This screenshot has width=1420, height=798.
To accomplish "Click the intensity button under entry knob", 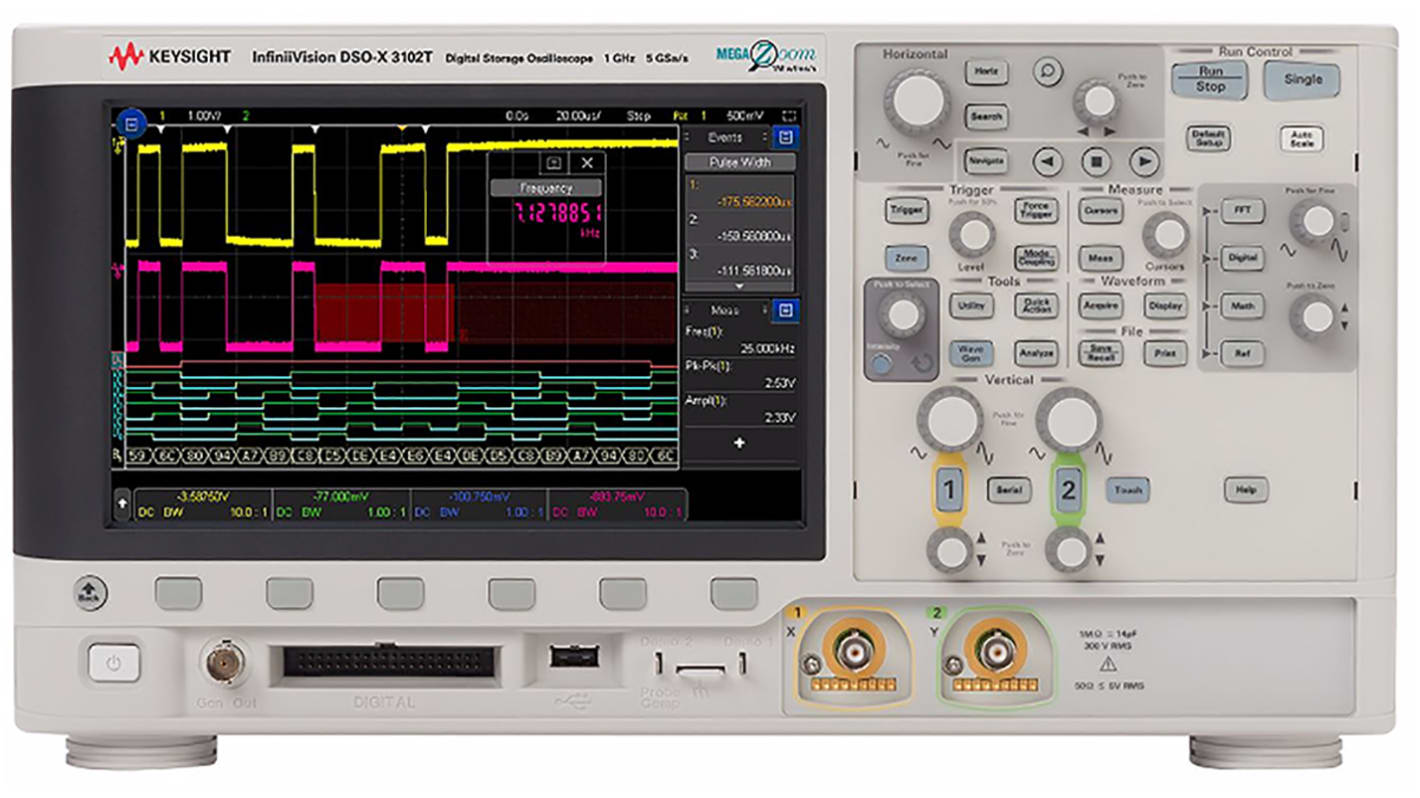I will click(881, 364).
